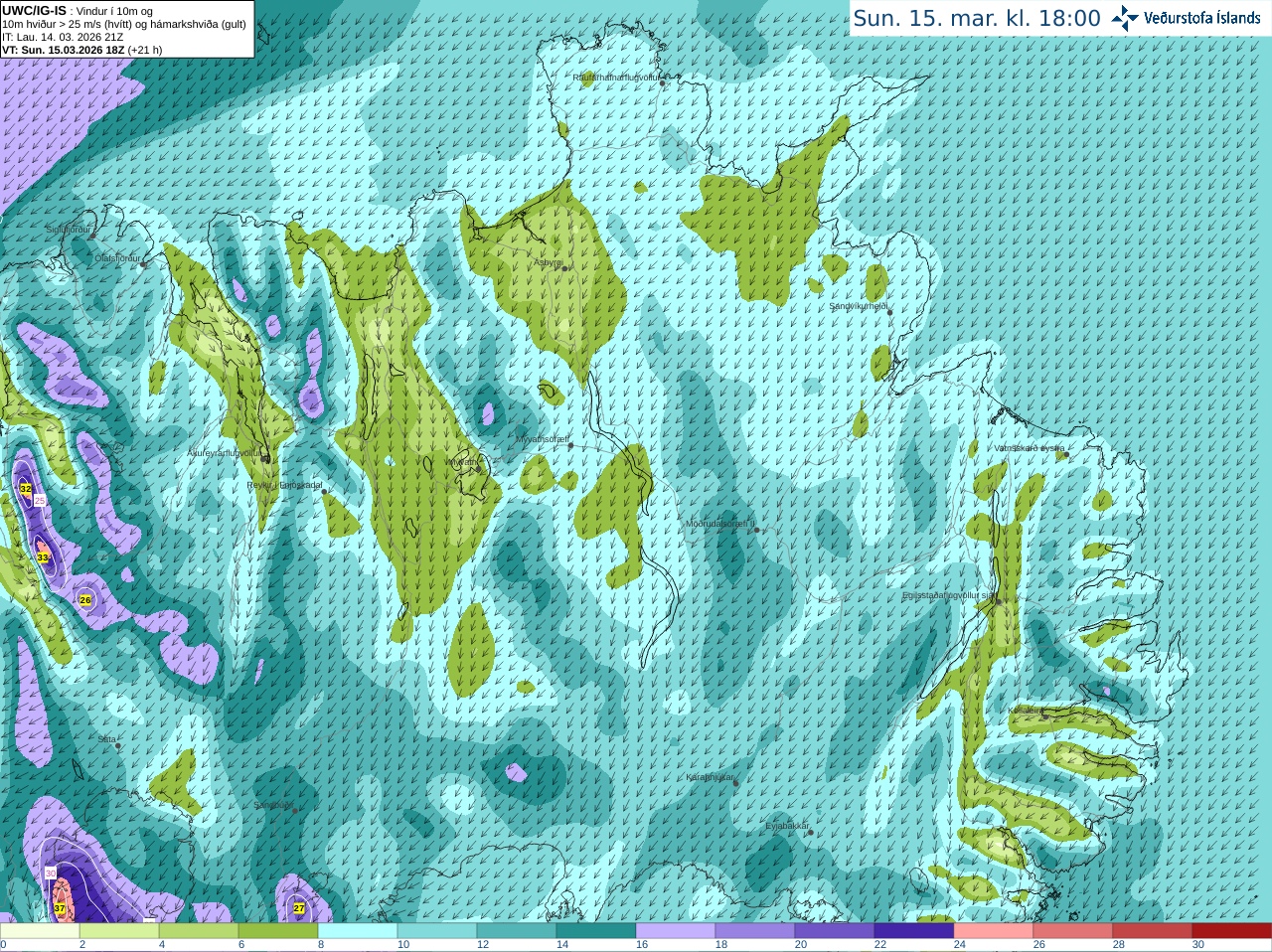Click the above-30 m/s dark red legend swatch
Image resolution: width=1272 pixels, height=952 pixels.
1232,931
